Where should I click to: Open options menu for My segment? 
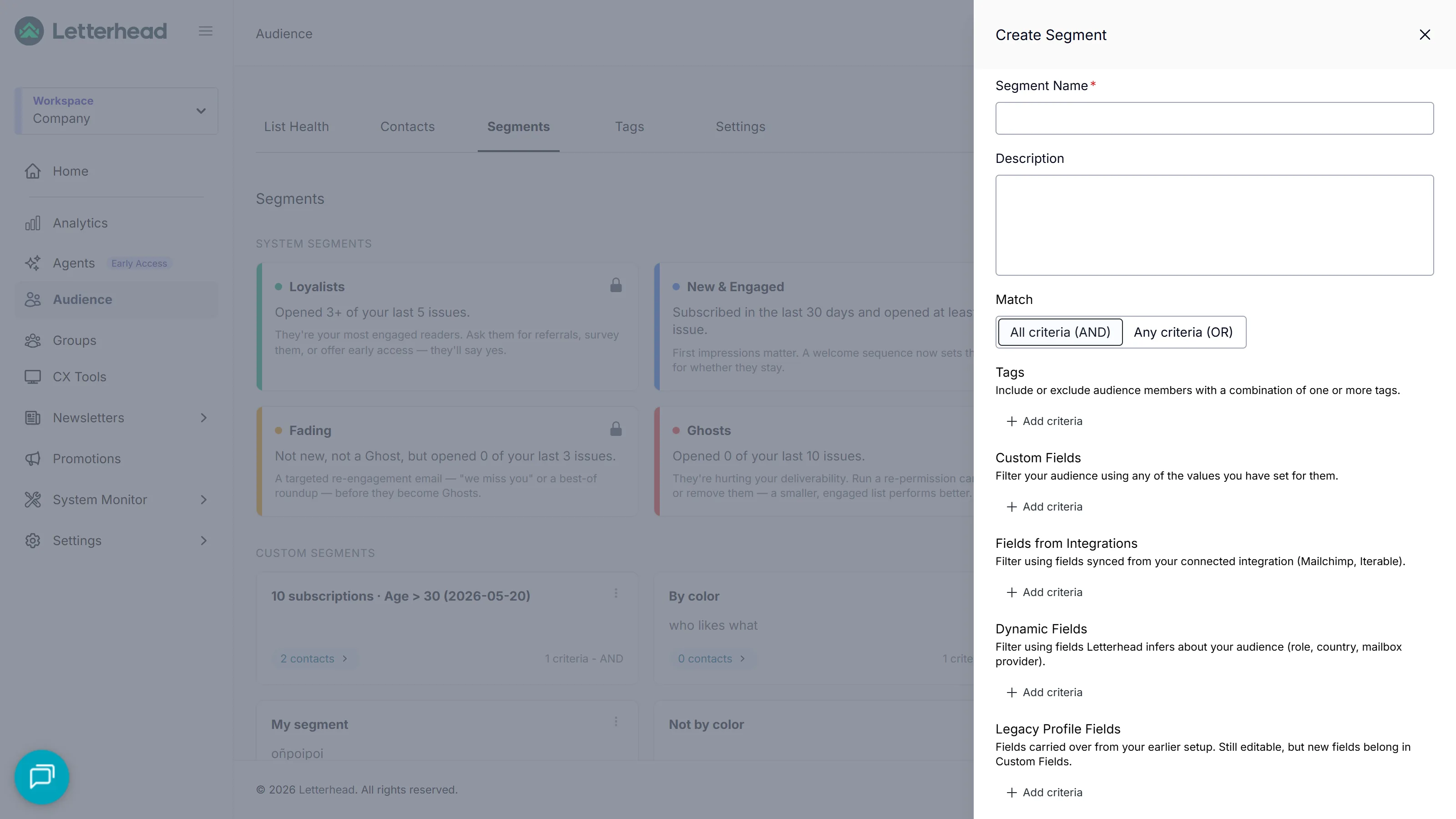[616, 722]
